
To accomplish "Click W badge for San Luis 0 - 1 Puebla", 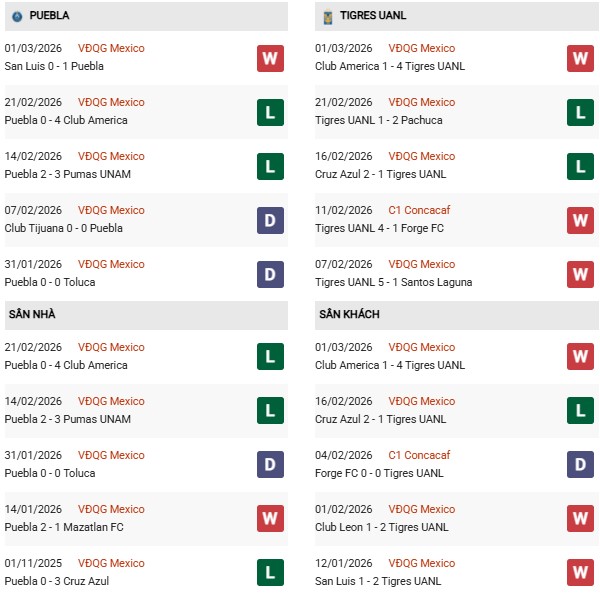I will tap(270, 58).
